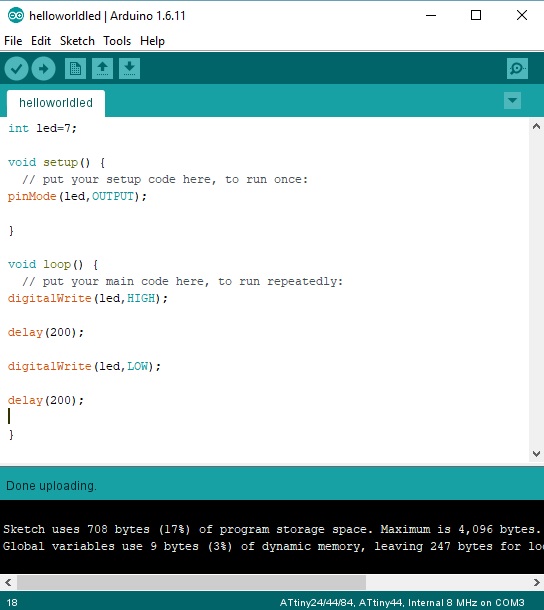Click the Verify sketch checkmark button
The width and height of the screenshot is (544, 610).
[x=16, y=69]
